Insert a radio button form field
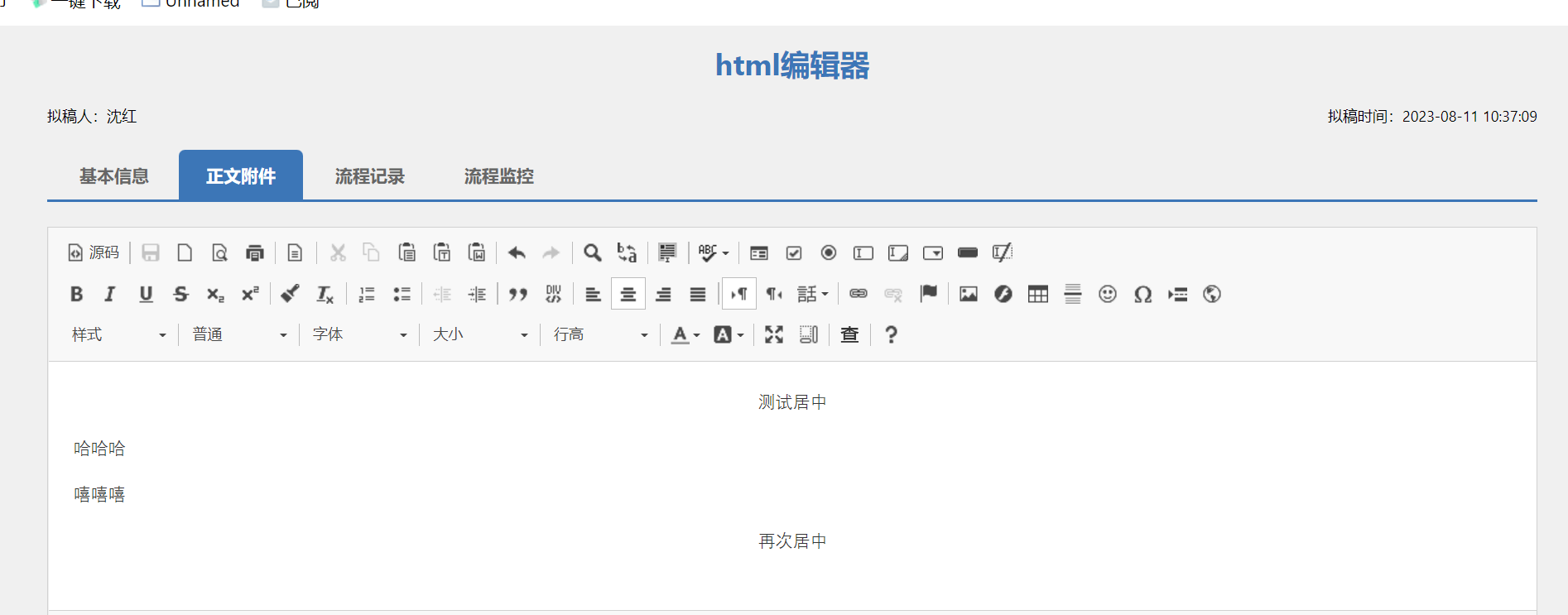Image resolution: width=1568 pixels, height=615 pixels. [x=829, y=252]
